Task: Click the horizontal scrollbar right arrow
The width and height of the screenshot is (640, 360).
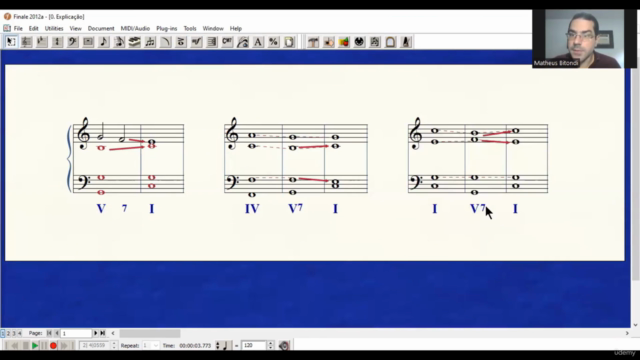Action: point(627,333)
